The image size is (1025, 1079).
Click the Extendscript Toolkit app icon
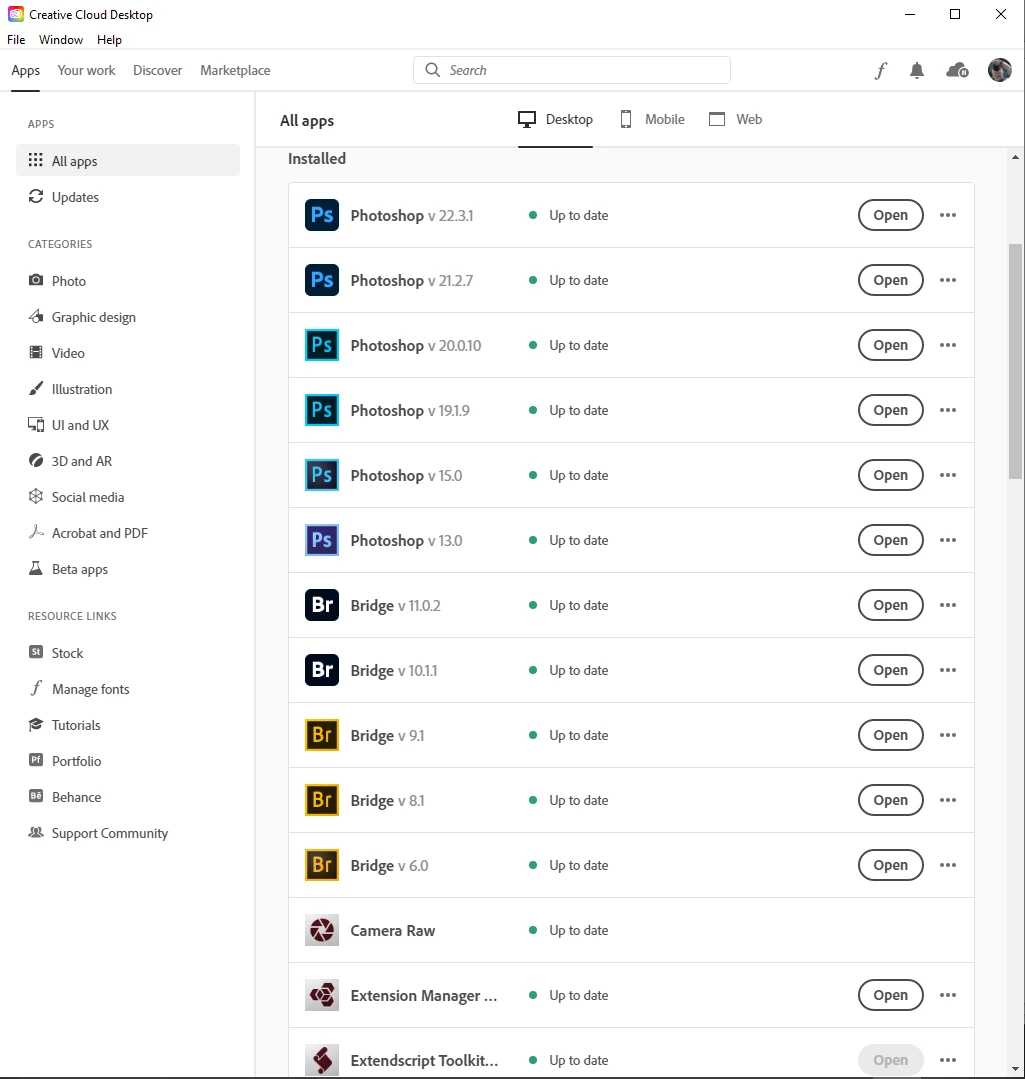322,1060
